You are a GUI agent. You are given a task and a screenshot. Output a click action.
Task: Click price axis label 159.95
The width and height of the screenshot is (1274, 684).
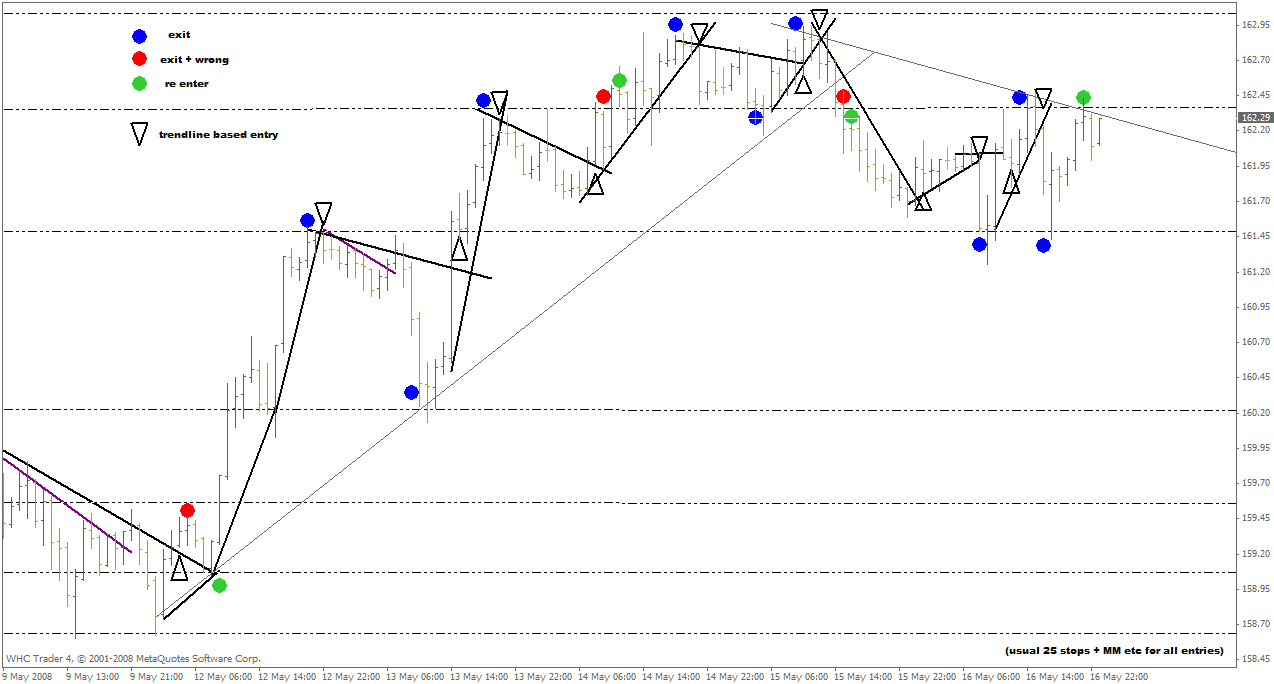point(1255,447)
